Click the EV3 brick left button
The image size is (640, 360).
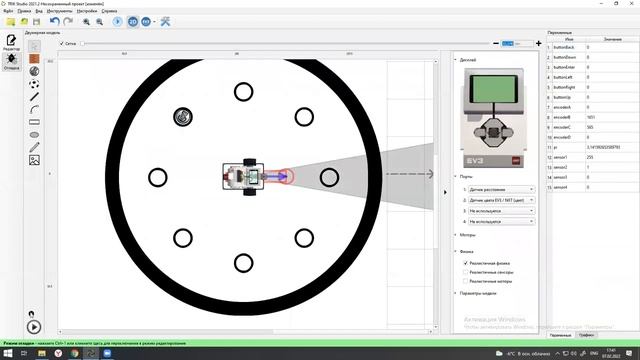coord(480,132)
